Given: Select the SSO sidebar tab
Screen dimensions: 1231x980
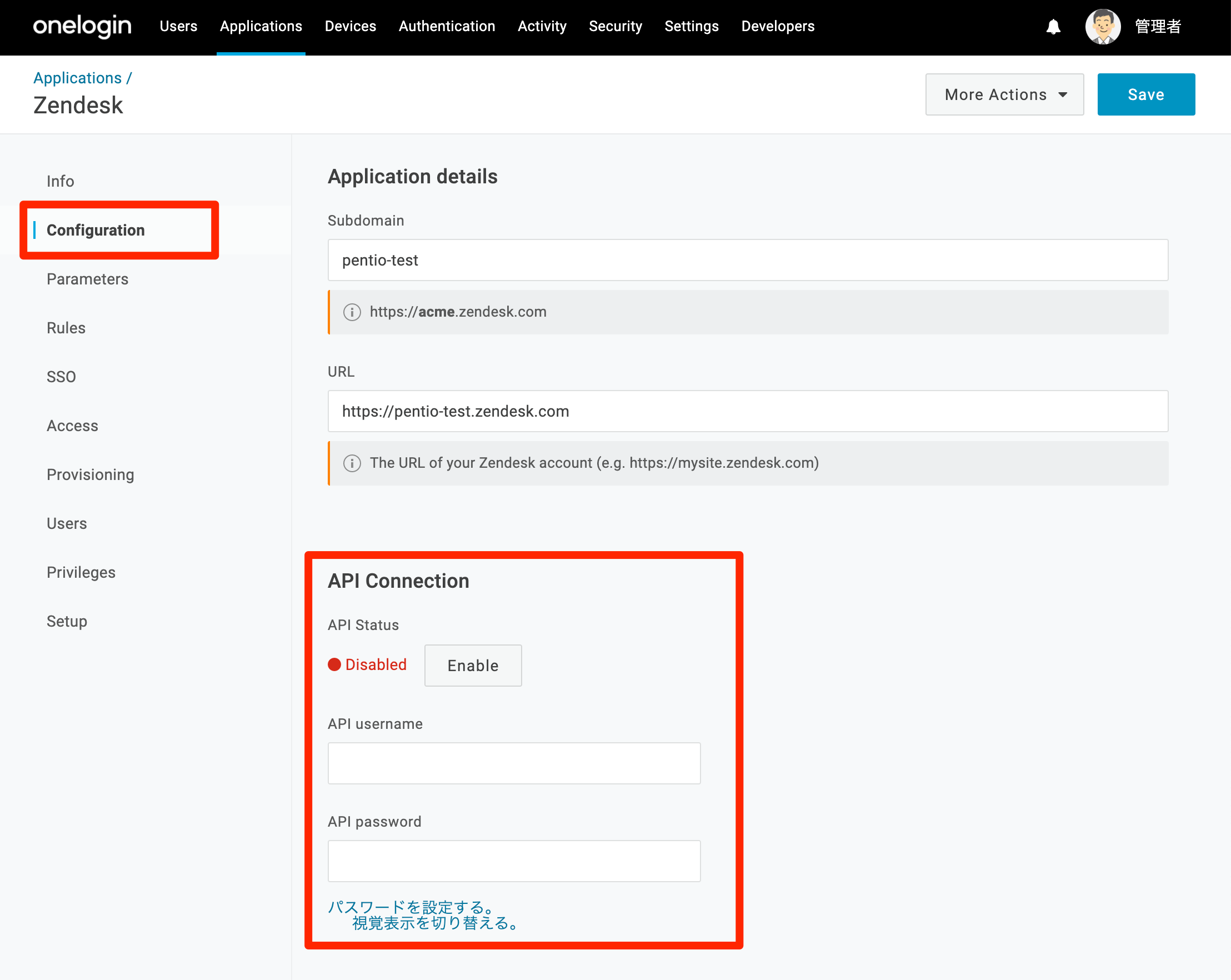Looking at the screenshot, I should click(61, 377).
